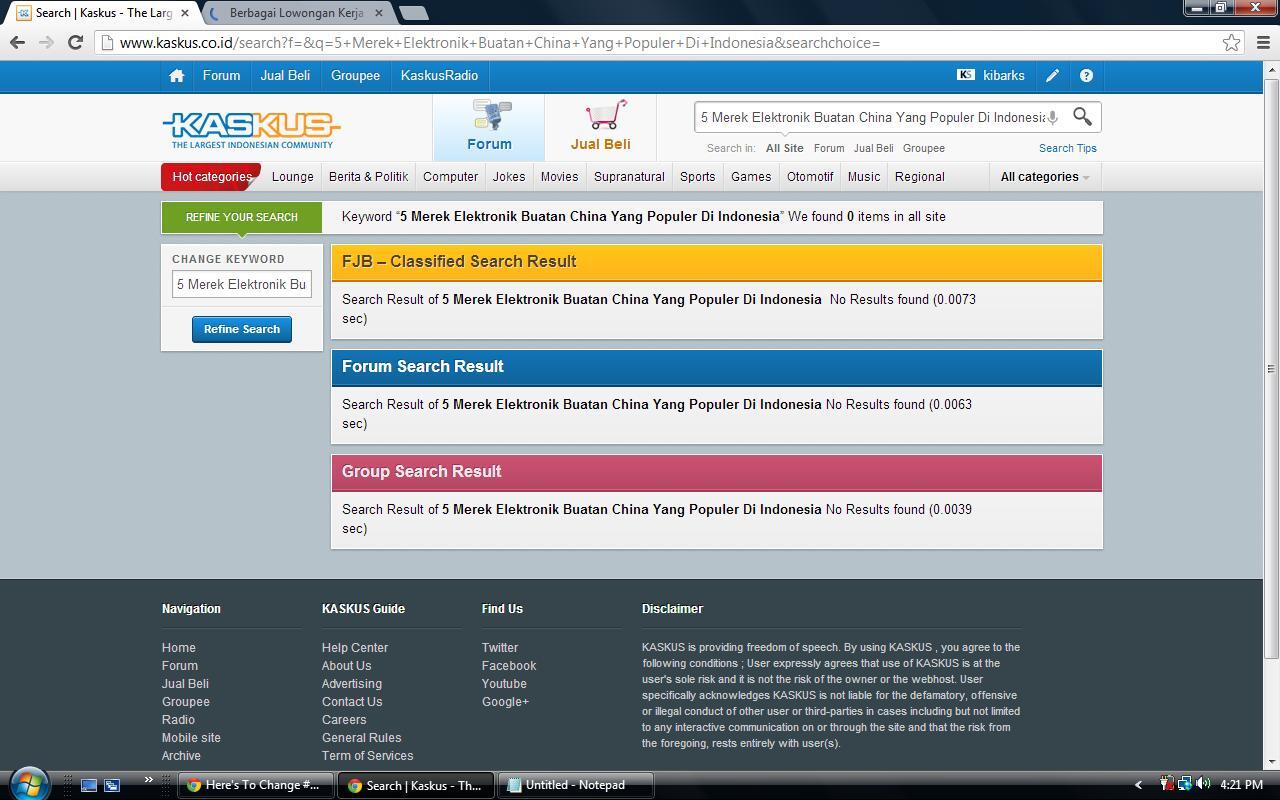The height and width of the screenshot is (800, 1280).
Task: Open Berita & Politik category
Action: tap(368, 177)
